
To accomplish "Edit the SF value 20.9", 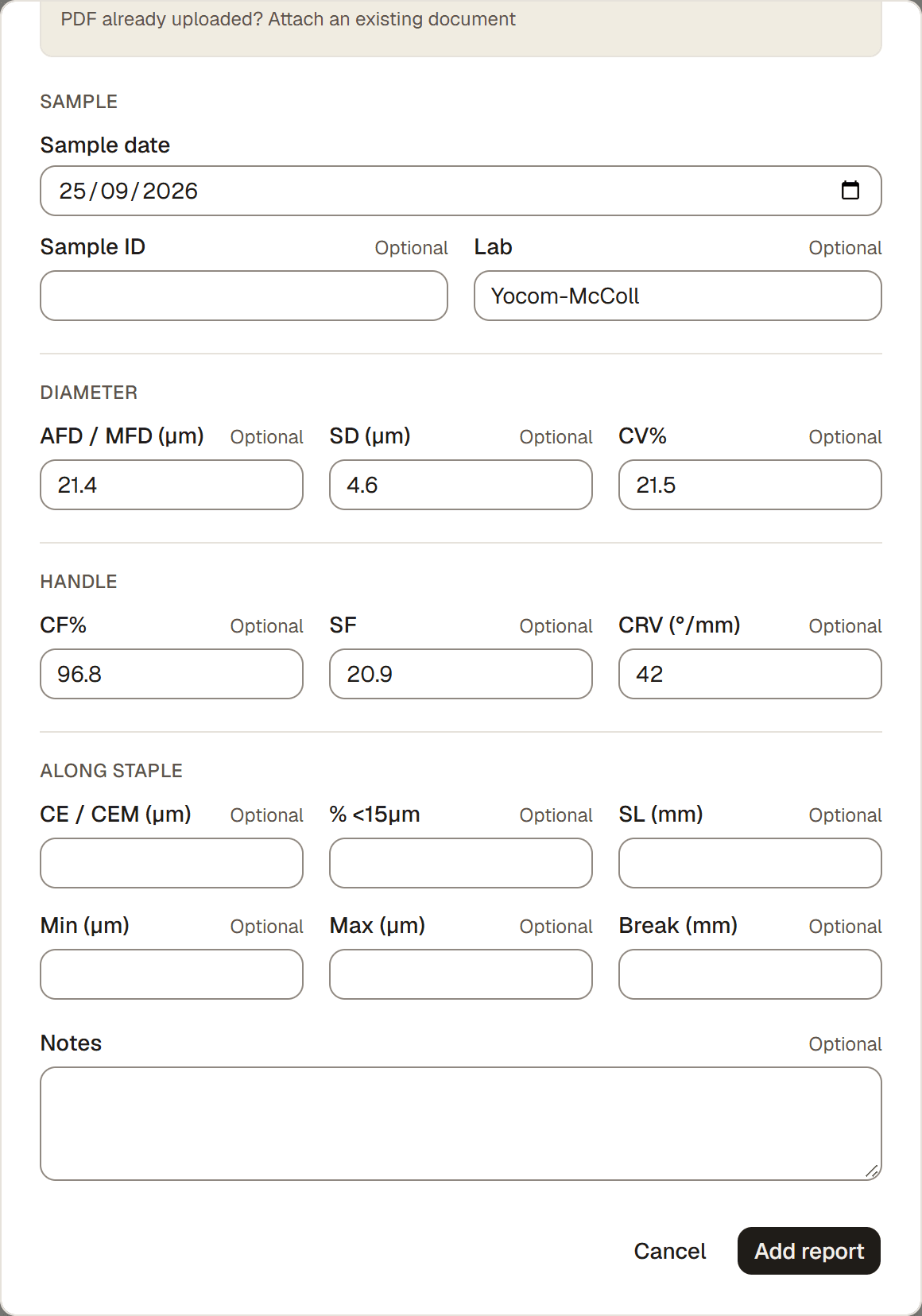I will tap(461, 674).
